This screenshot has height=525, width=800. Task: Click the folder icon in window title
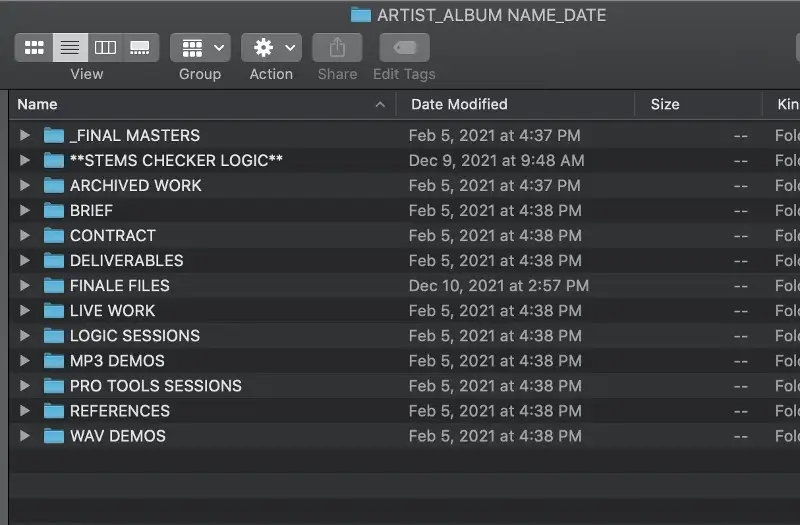361,15
